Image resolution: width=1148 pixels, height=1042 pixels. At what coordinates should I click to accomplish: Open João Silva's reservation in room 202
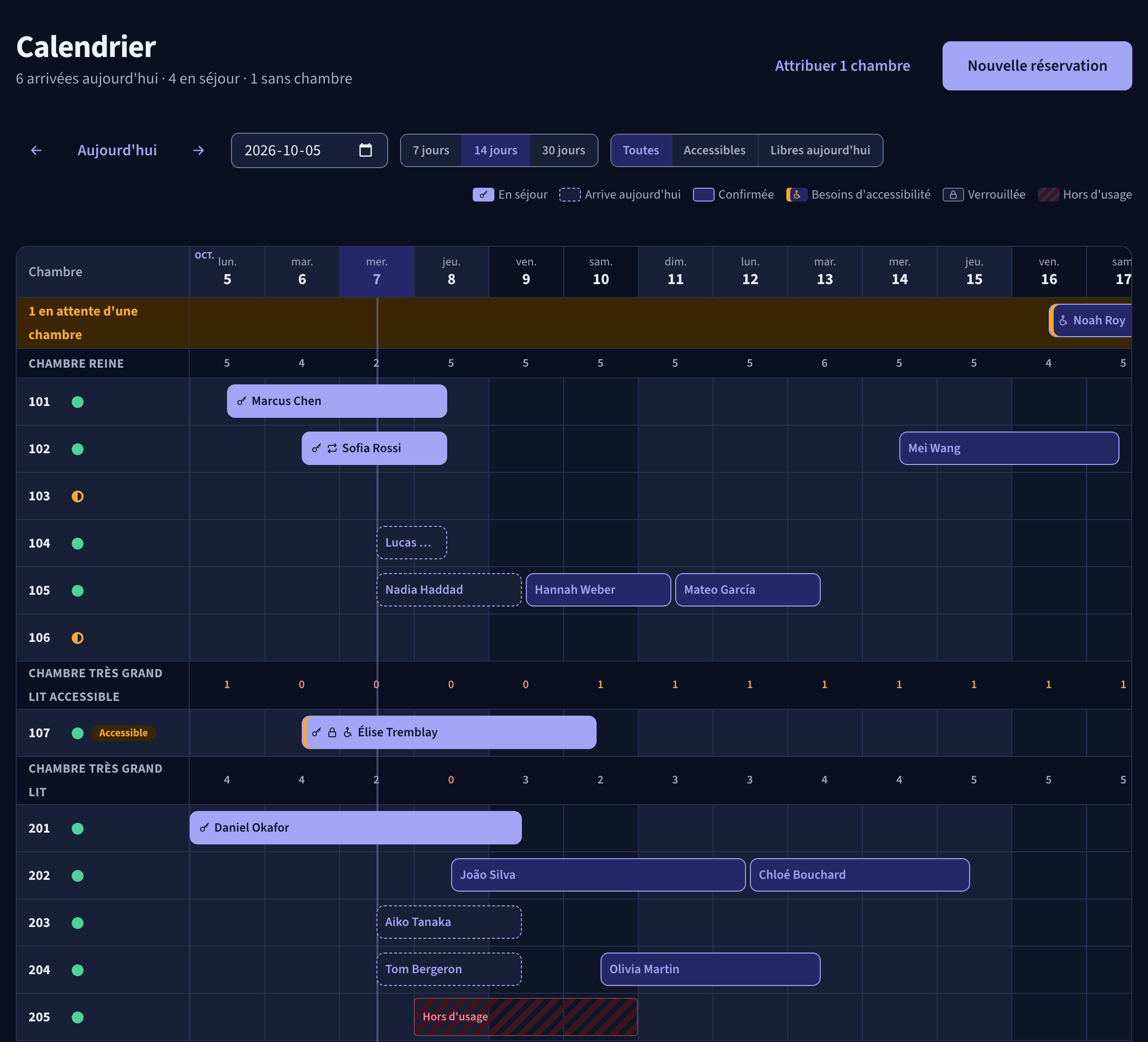click(x=599, y=875)
